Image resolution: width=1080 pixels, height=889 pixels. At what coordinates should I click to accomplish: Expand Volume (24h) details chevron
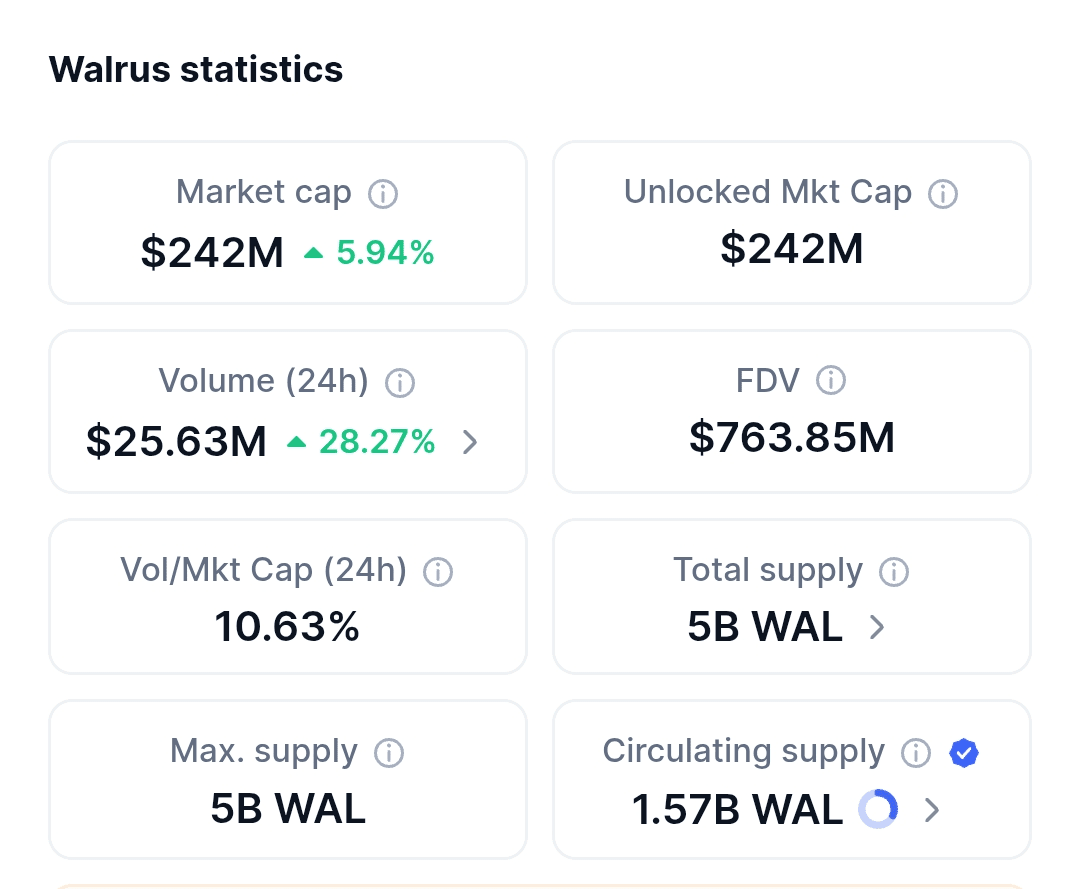coord(470,442)
